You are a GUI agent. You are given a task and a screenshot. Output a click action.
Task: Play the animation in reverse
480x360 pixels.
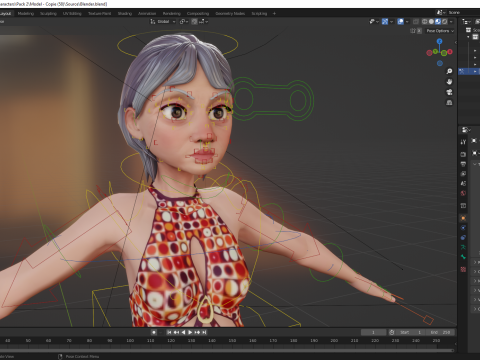pyautogui.click(x=183, y=332)
